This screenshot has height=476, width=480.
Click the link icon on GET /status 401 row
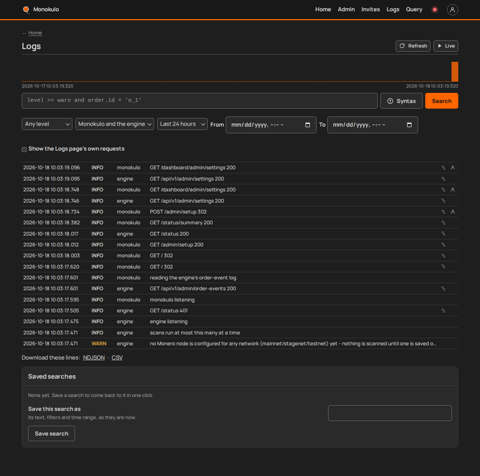pyautogui.click(x=443, y=311)
